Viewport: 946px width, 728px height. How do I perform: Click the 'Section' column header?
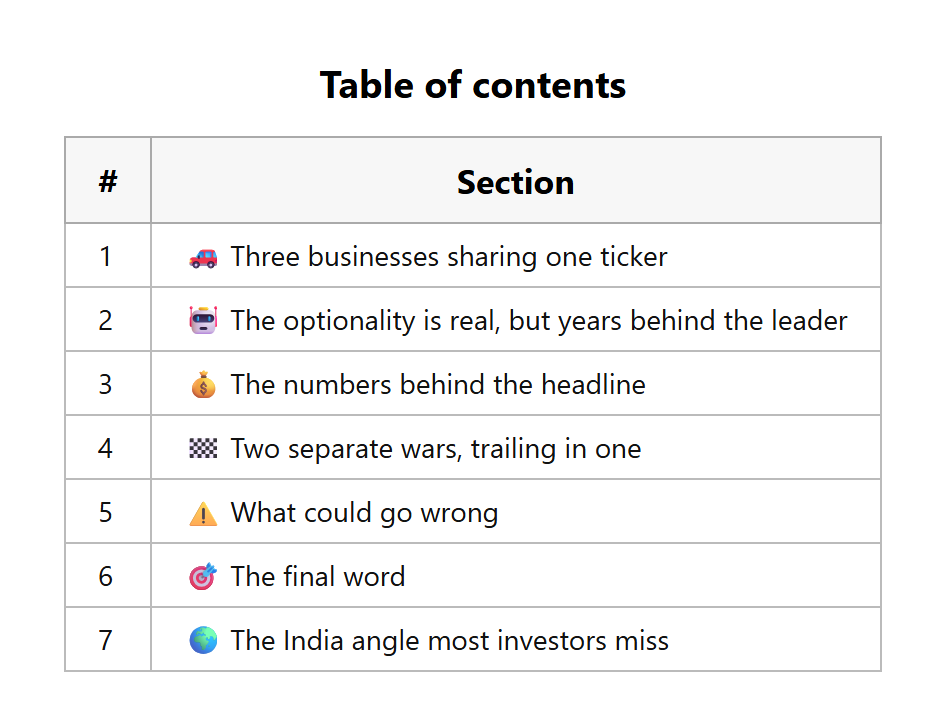[x=516, y=181]
